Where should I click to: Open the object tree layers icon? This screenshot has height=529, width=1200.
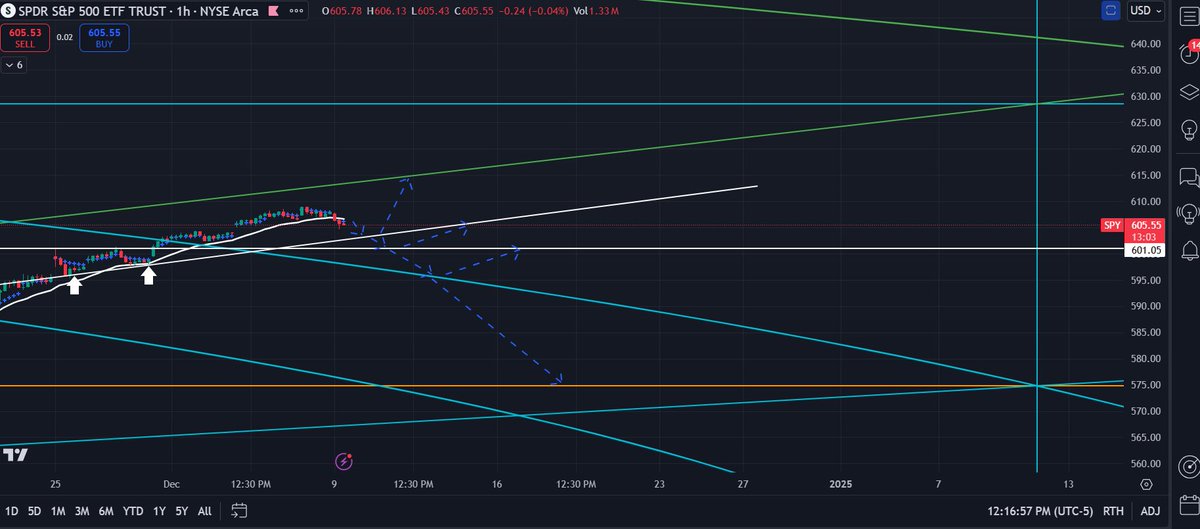(x=1188, y=90)
